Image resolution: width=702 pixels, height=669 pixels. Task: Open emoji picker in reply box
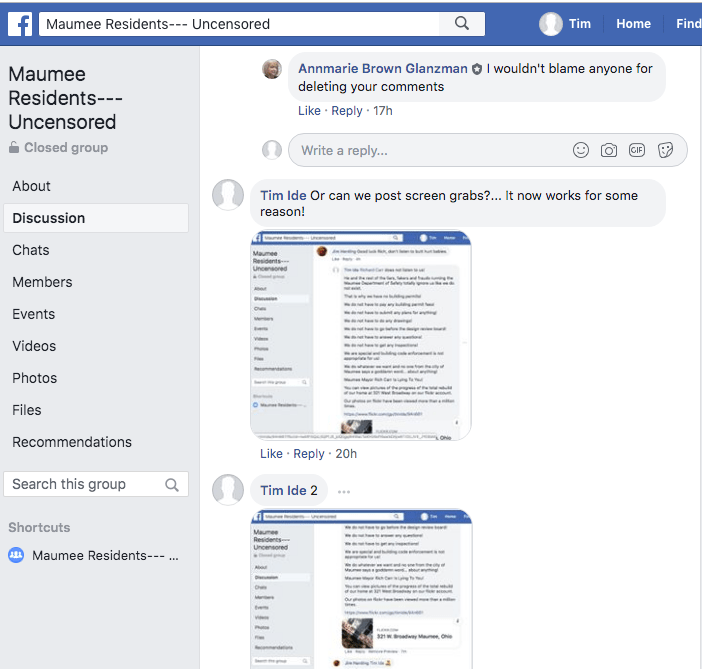click(x=581, y=150)
